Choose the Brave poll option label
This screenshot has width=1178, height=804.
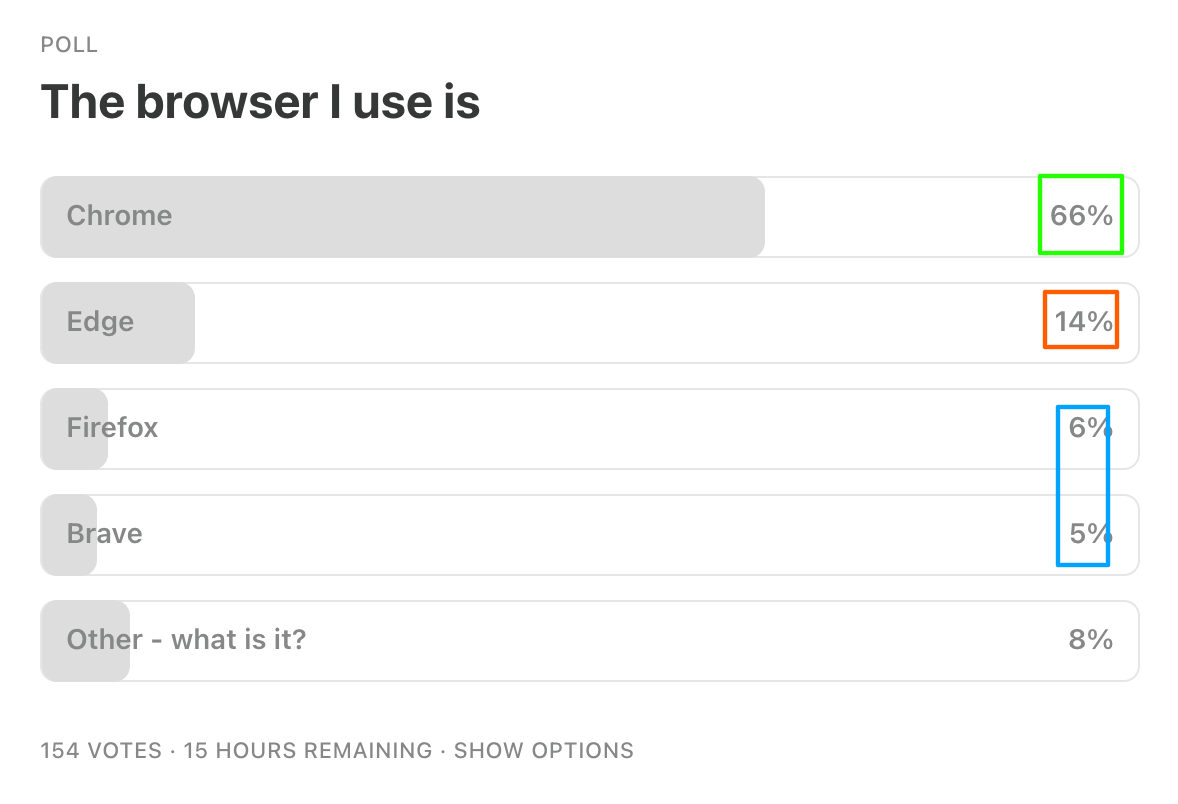click(104, 533)
